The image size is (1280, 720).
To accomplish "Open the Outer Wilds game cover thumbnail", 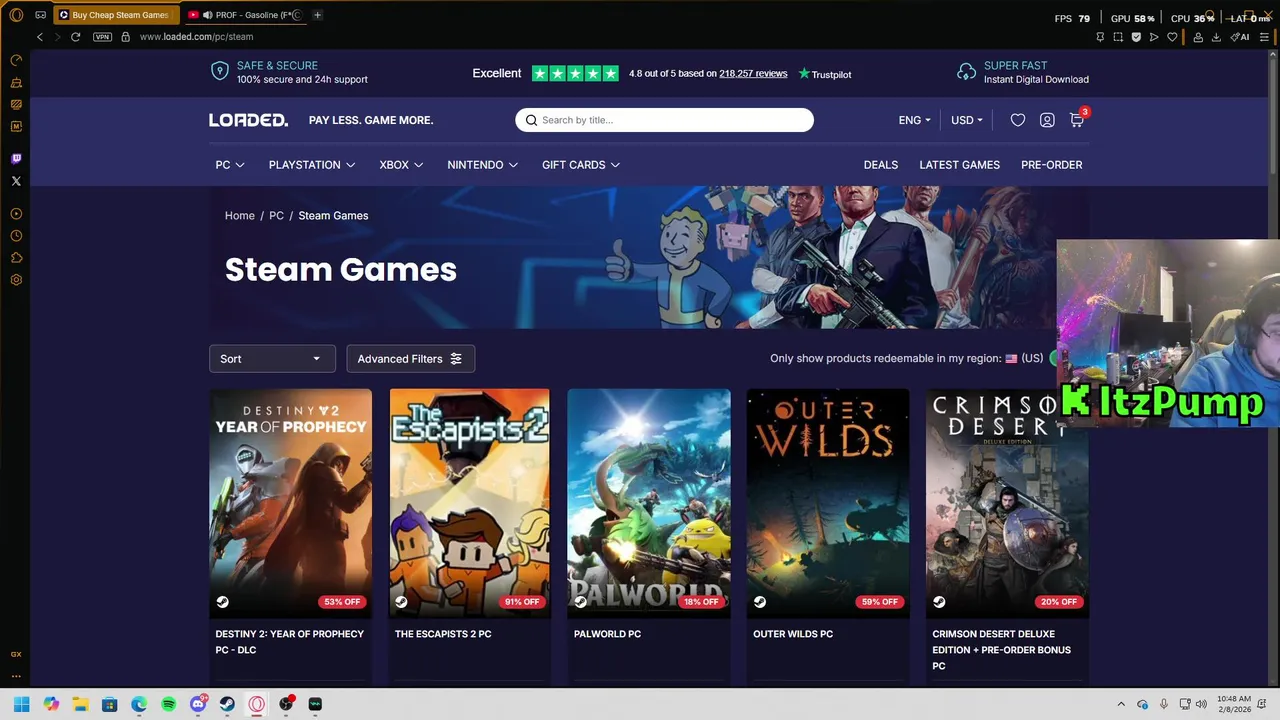I will [828, 503].
